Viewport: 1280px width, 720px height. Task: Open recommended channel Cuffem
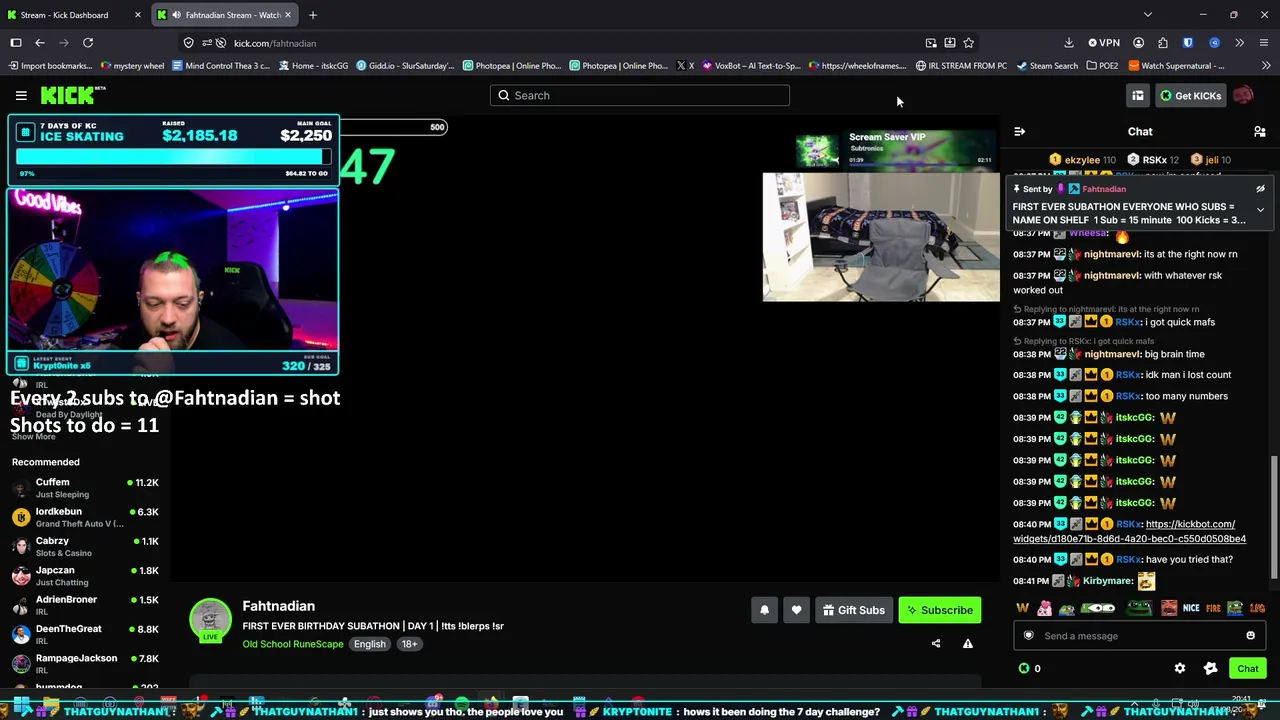pos(85,488)
